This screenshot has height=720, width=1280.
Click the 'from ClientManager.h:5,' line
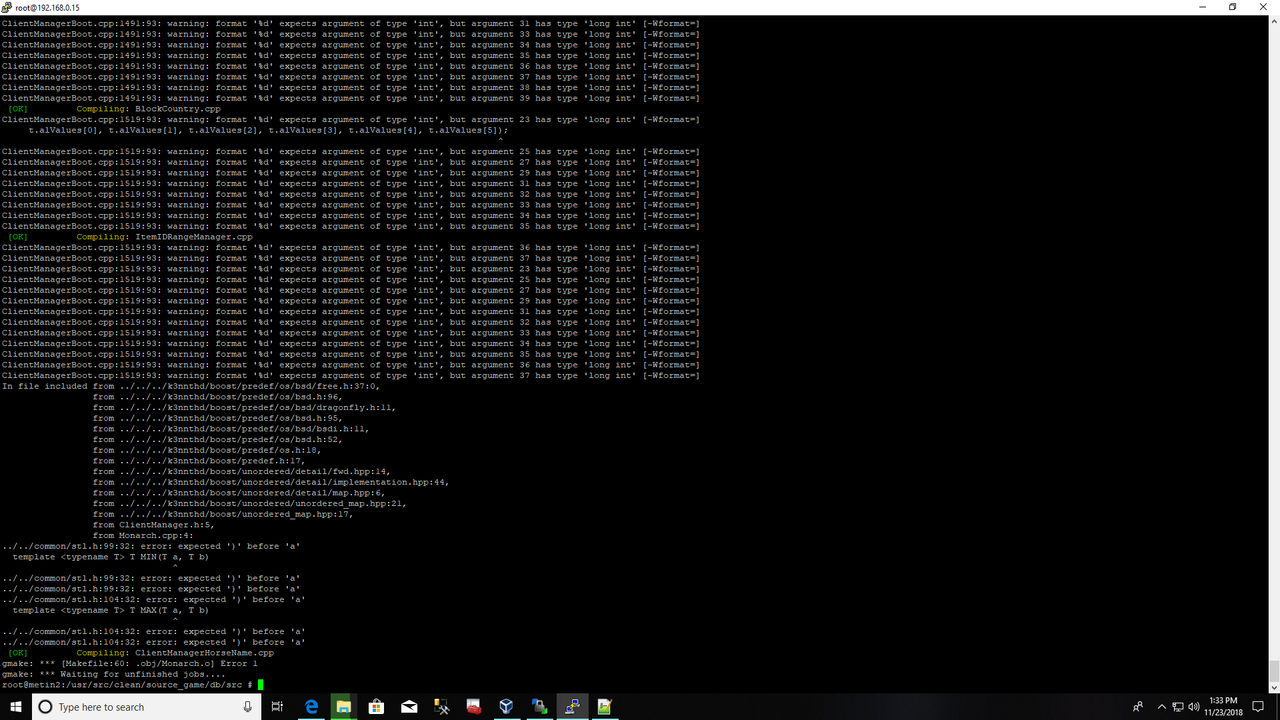click(x=154, y=525)
